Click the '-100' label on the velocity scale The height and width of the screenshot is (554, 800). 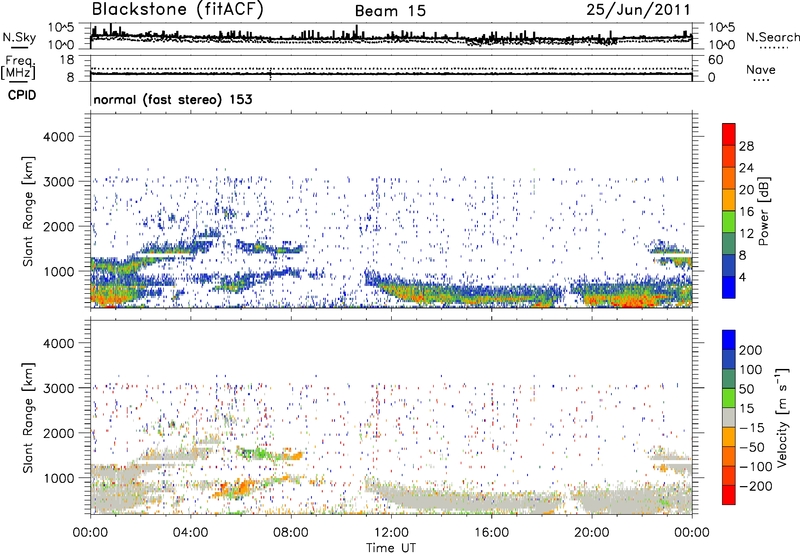click(x=755, y=467)
